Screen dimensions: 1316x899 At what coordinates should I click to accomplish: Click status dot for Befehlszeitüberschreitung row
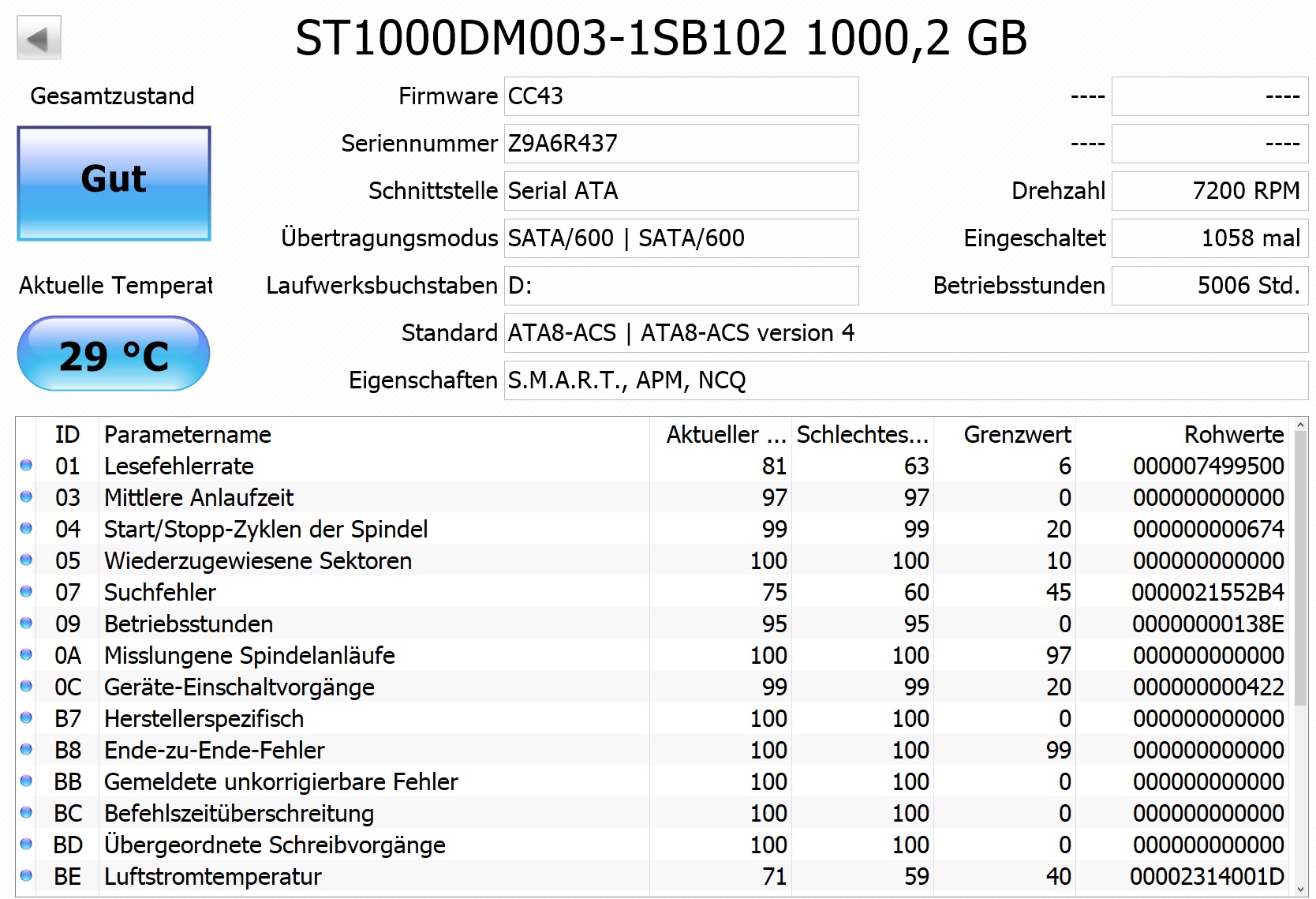[x=26, y=812]
